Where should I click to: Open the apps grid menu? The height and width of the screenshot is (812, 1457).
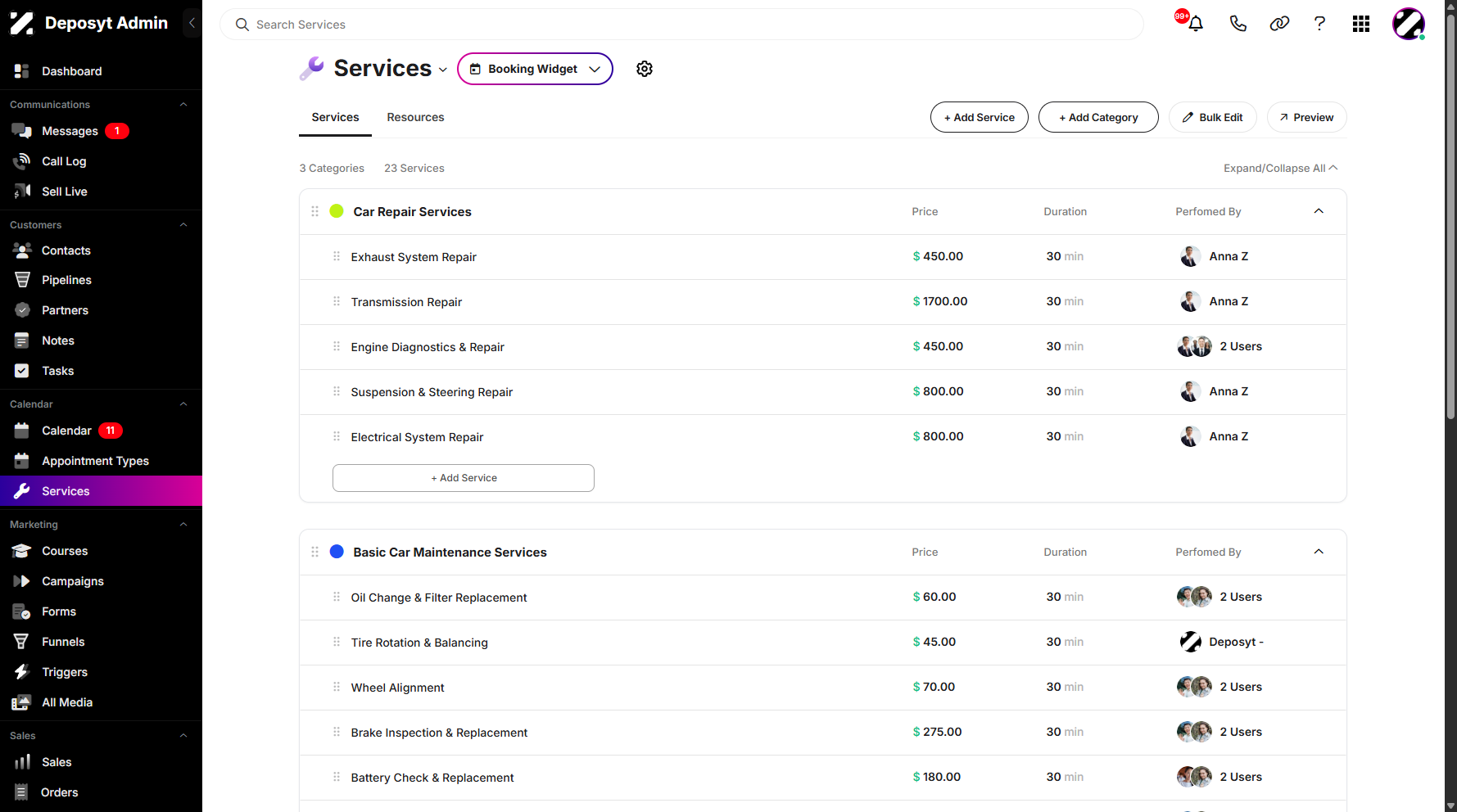coord(1361,24)
